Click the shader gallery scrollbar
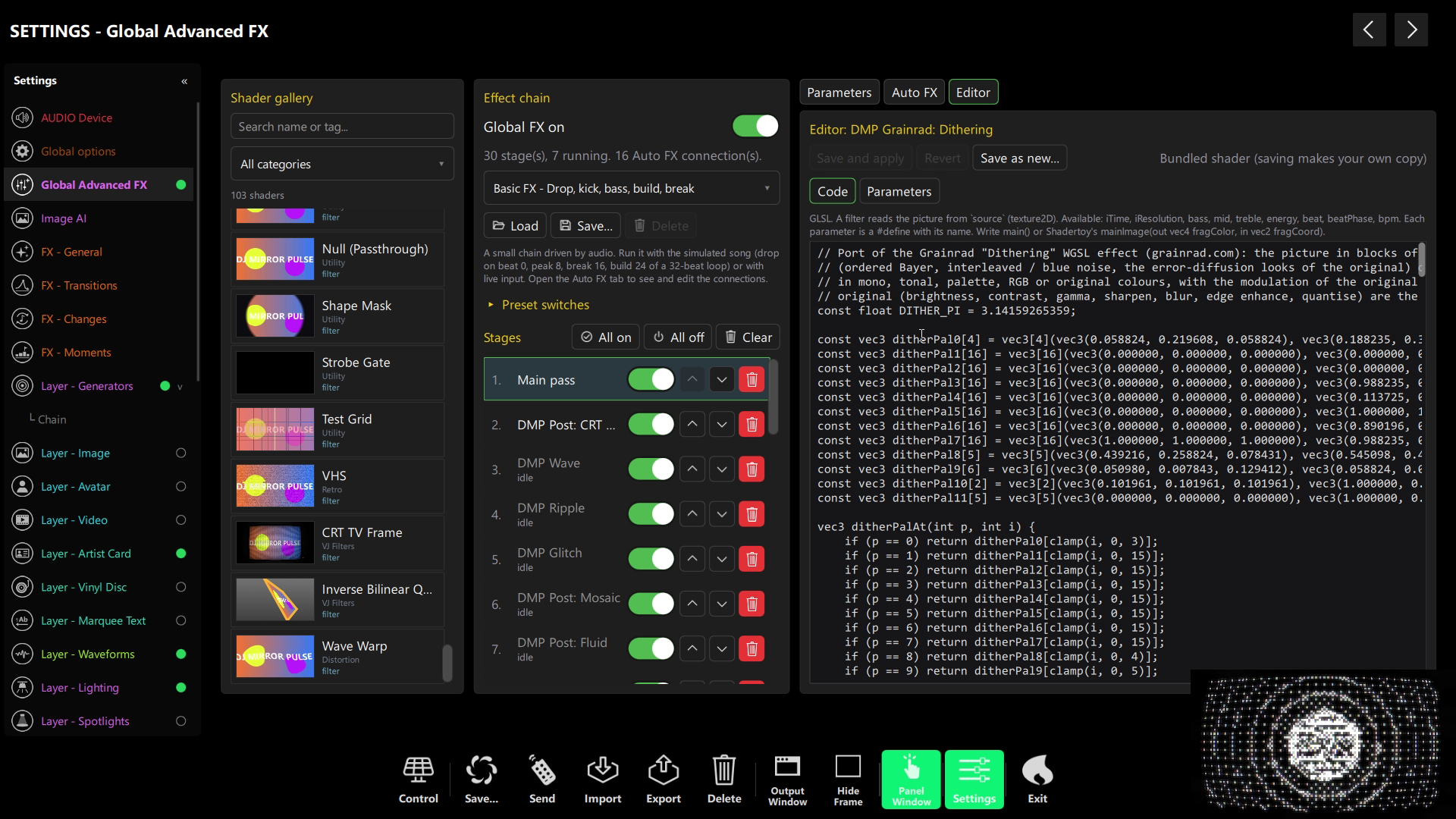This screenshot has height=819, width=1456. 447,662
